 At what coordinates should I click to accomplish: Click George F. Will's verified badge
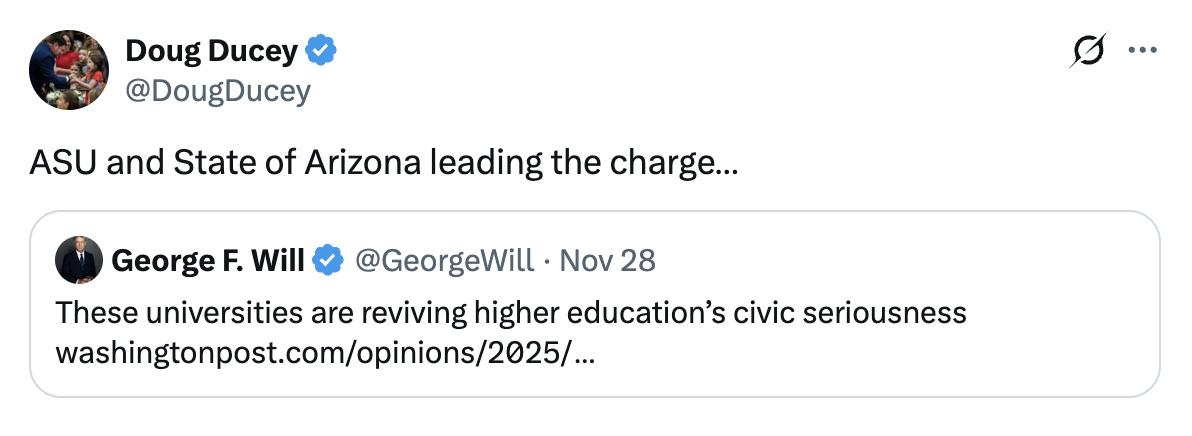(327, 261)
